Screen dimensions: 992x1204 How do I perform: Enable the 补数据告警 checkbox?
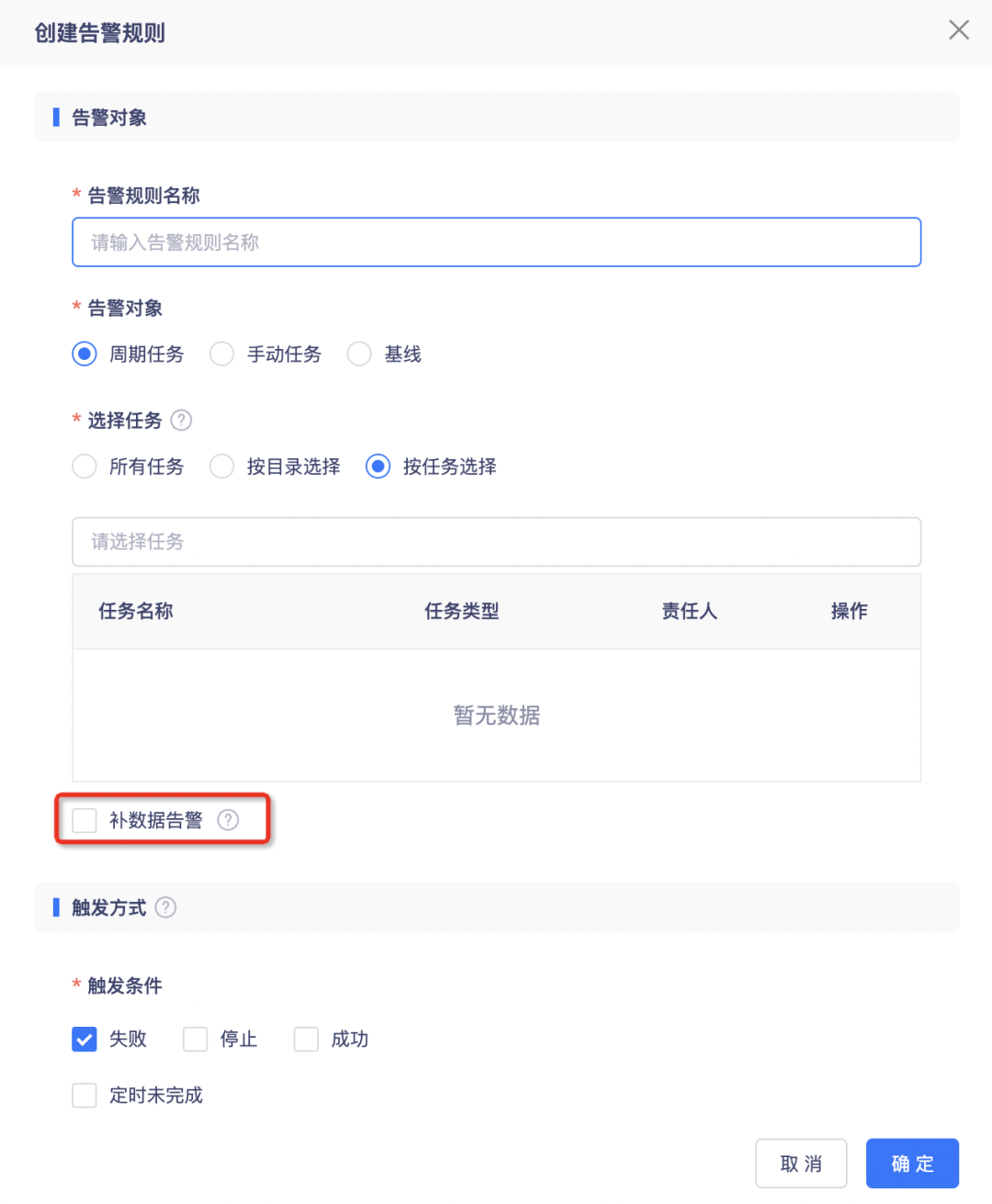pyautogui.click(x=85, y=820)
